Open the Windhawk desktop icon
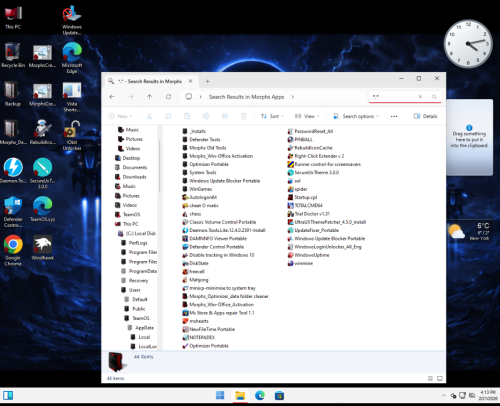The width and height of the screenshot is (500, 406). tap(42, 248)
